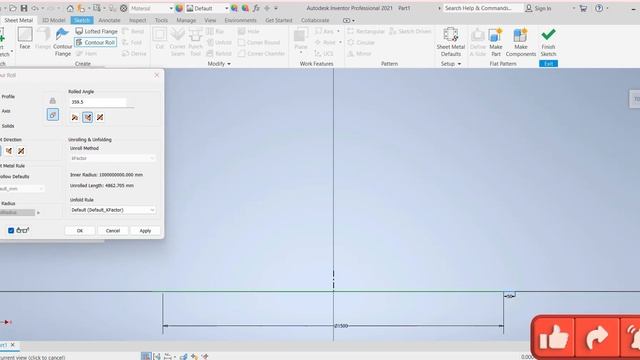This screenshot has height=360, width=640.
Task: Go to the Home view icon
Action: [70, 8]
